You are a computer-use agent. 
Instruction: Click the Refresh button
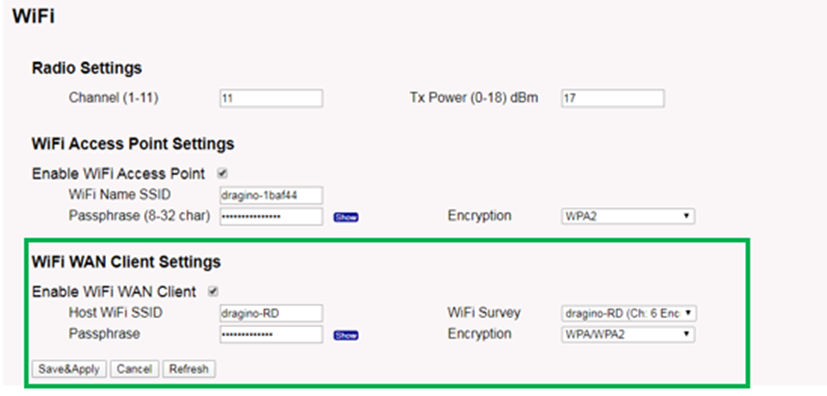pos(189,369)
